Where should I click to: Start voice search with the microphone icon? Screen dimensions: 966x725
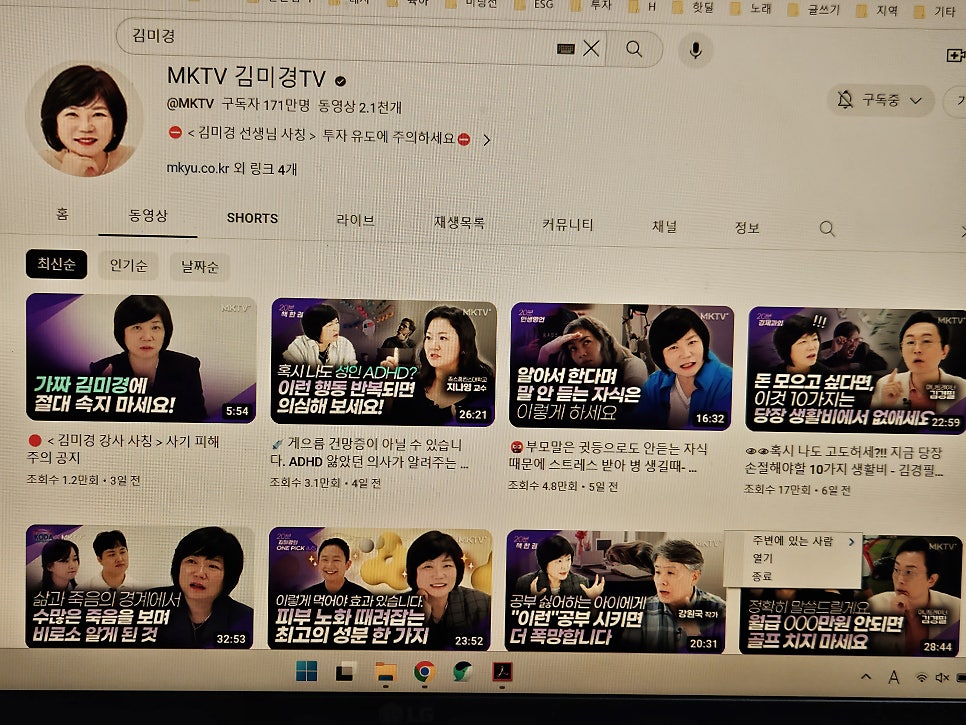click(696, 50)
